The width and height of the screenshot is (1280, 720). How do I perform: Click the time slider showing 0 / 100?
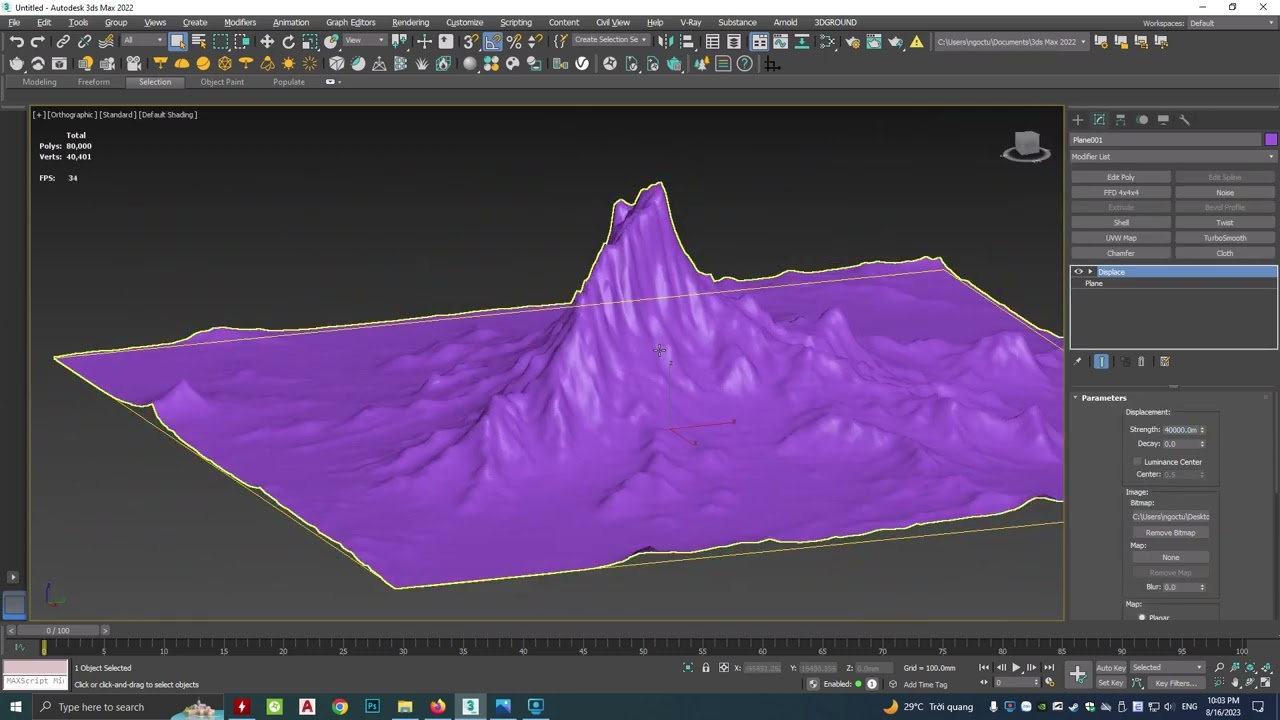coord(58,631)
